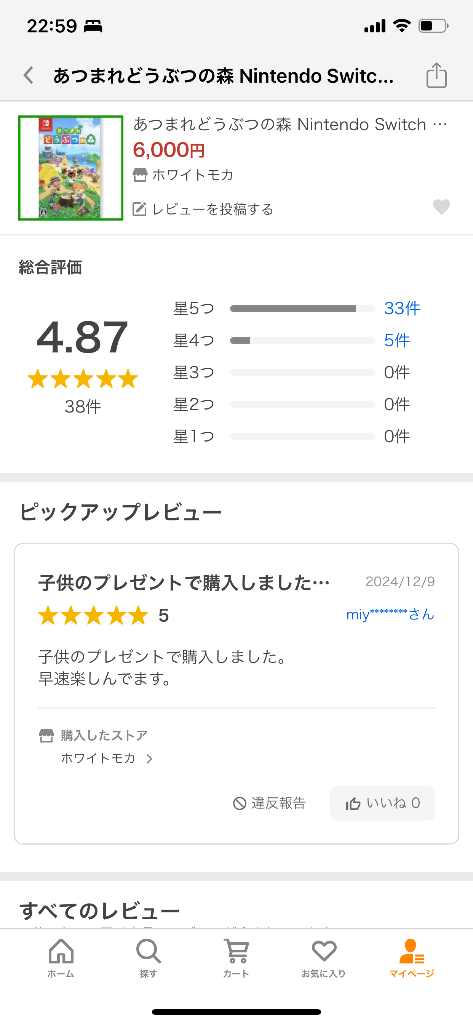Filter reviews by 5件 four-star count
This screenshot has width=473, height=1024.
pyautogui.click(x=397, y=340)
